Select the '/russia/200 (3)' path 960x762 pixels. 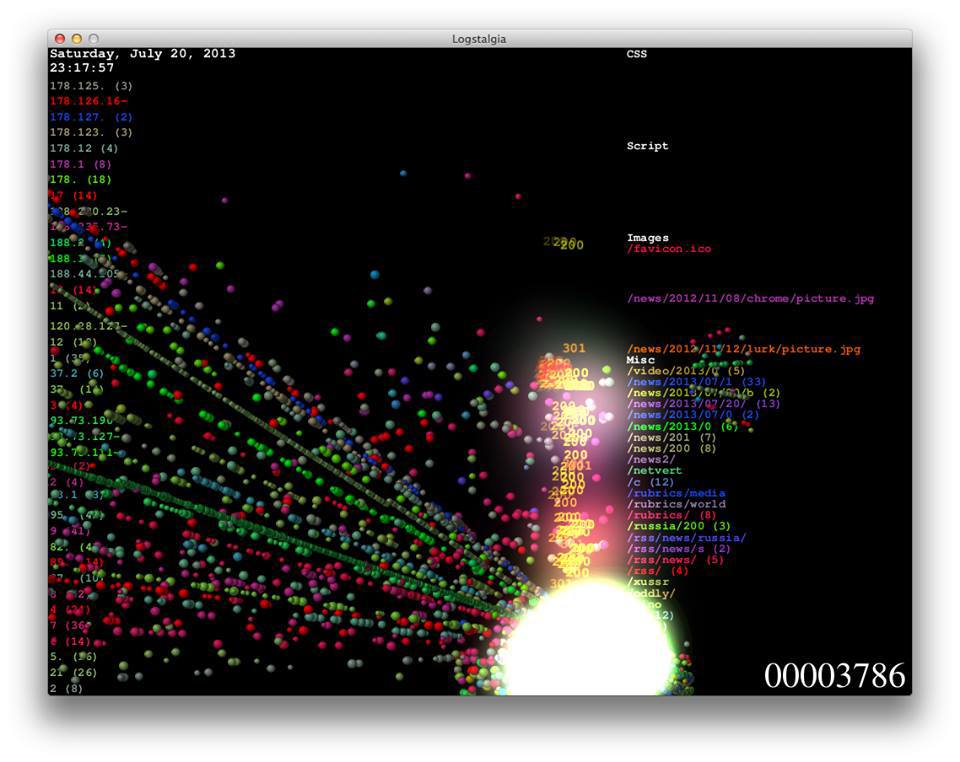coord(679,526)
